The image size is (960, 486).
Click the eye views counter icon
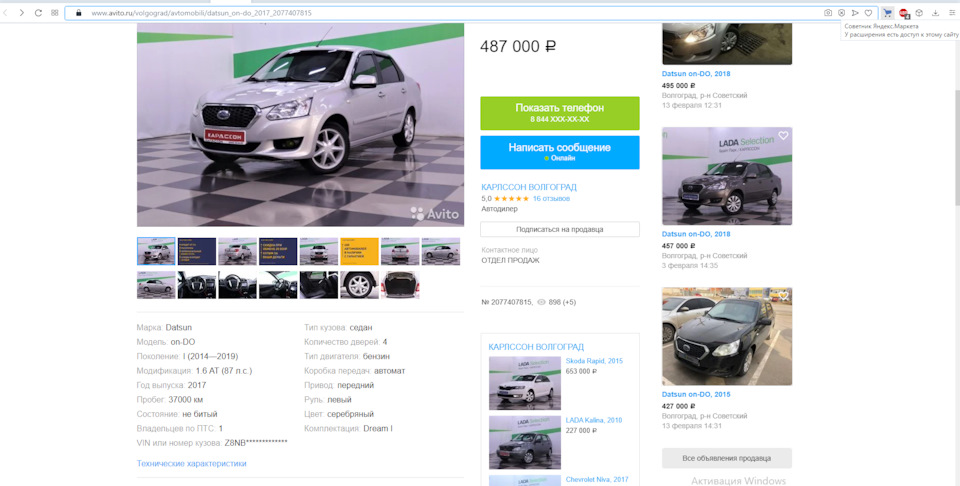[x=541, y=302]
